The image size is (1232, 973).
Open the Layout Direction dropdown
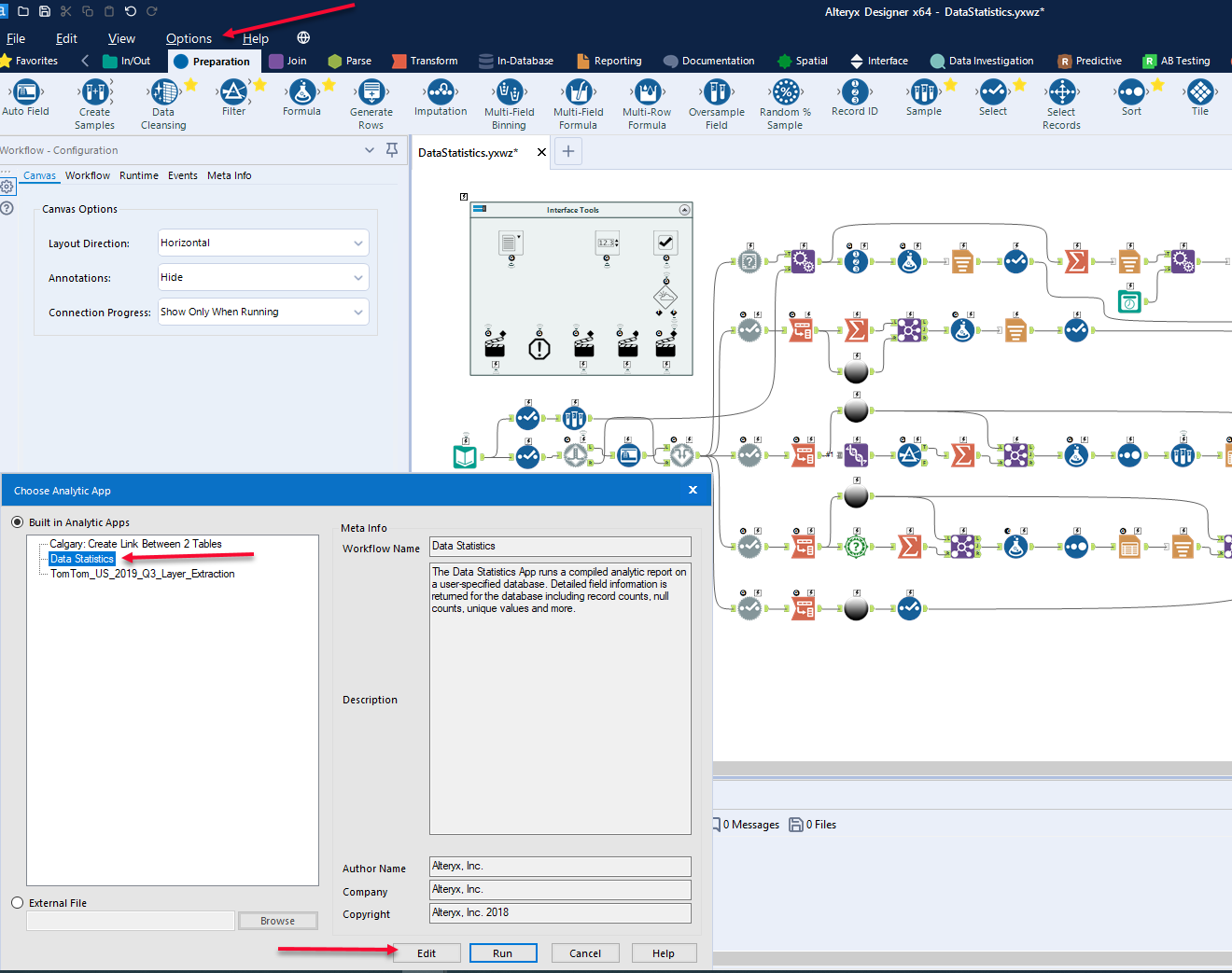(x=262, y=243)
